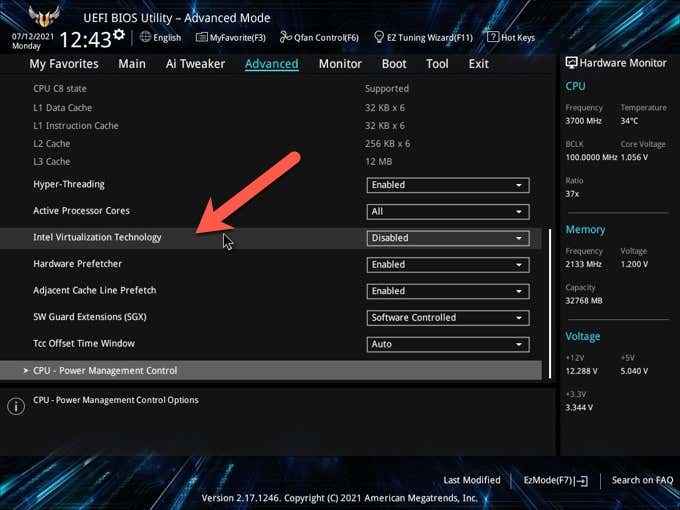This screenshot has height=510, width=680.
Task: Click the L1 Data Cache row
Action: click(x=271, y=108)
